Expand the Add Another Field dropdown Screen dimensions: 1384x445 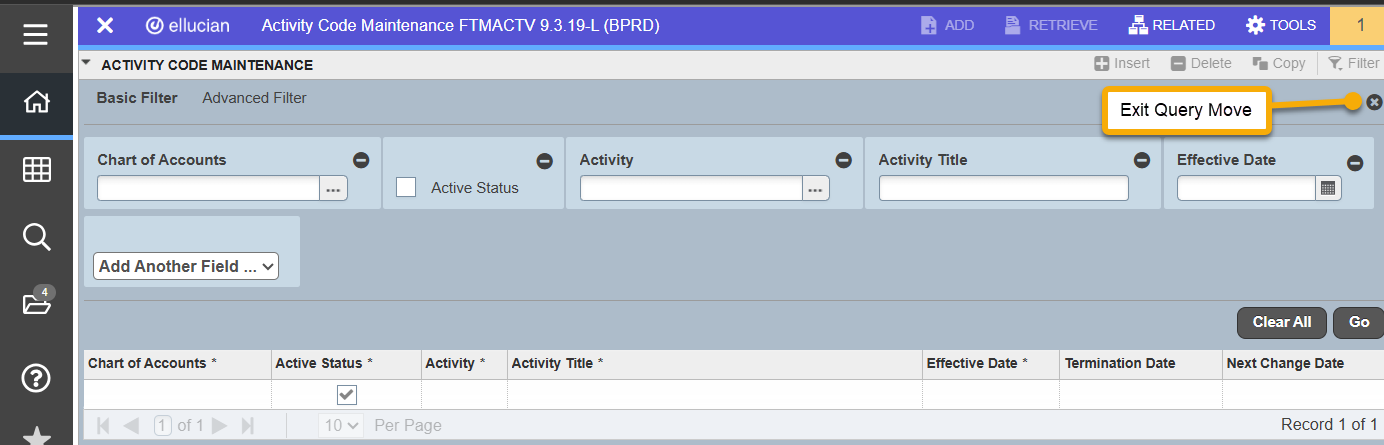point(187,266)
